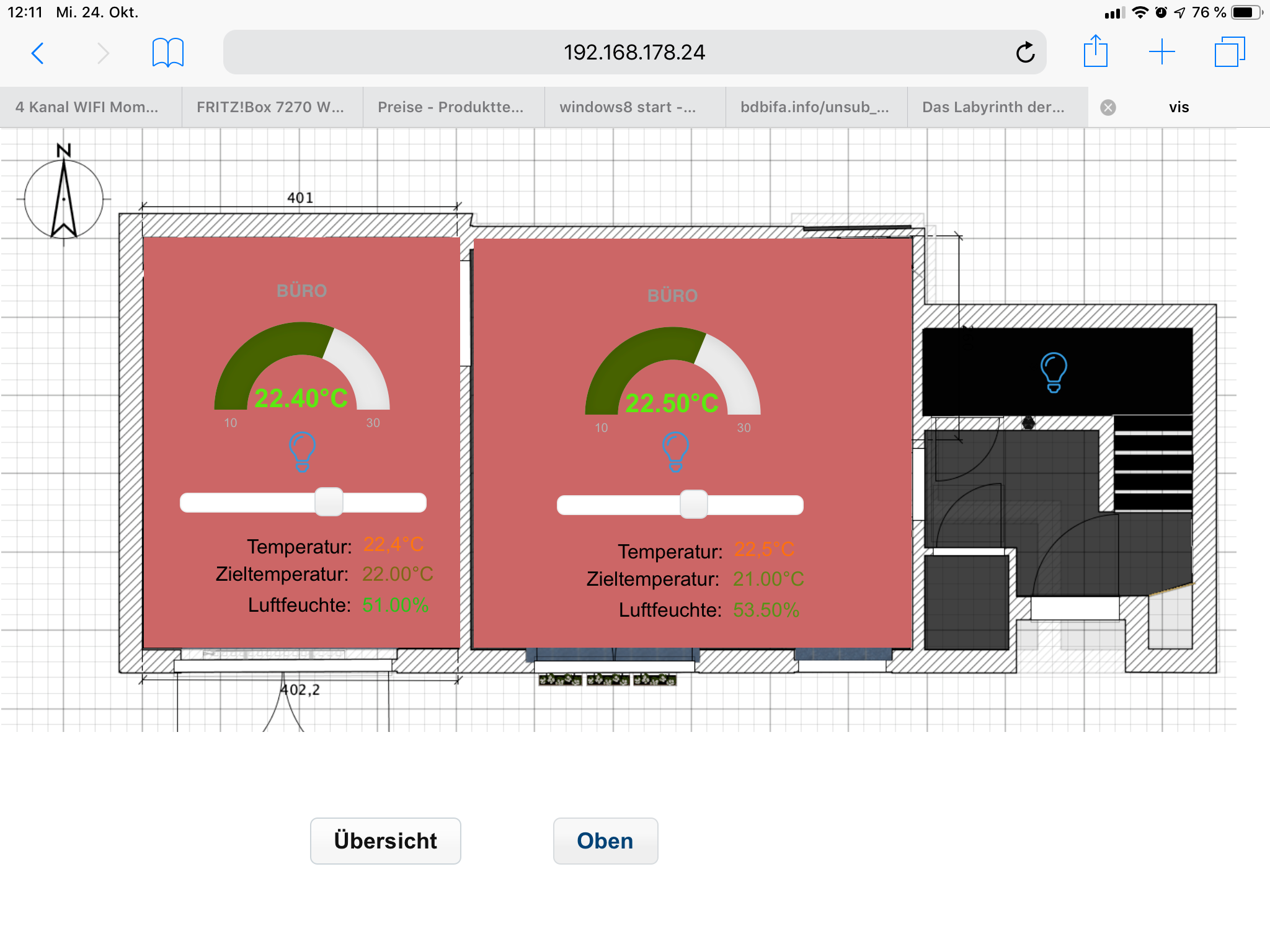The width and height of the screenshot is (1270, 952).
Task: Tap the address bar 192.168.178.24
Action: click(x=634, y=53)
